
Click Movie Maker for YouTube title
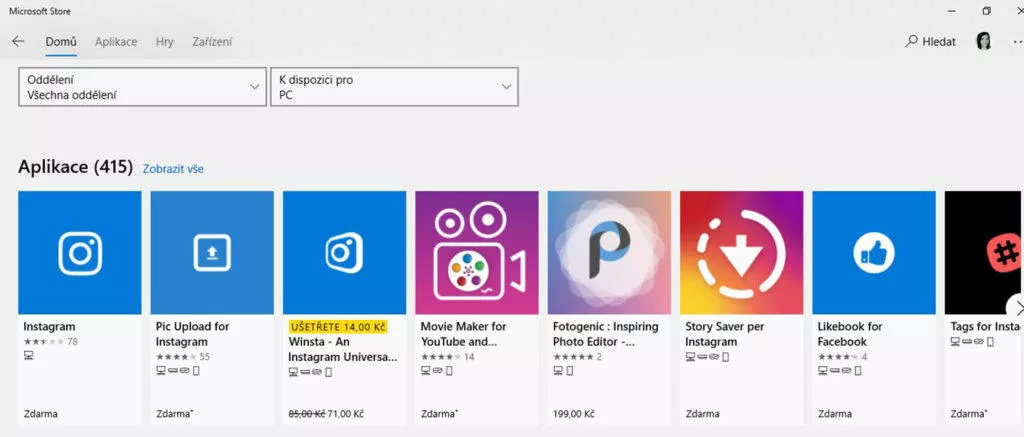(464, 334)
